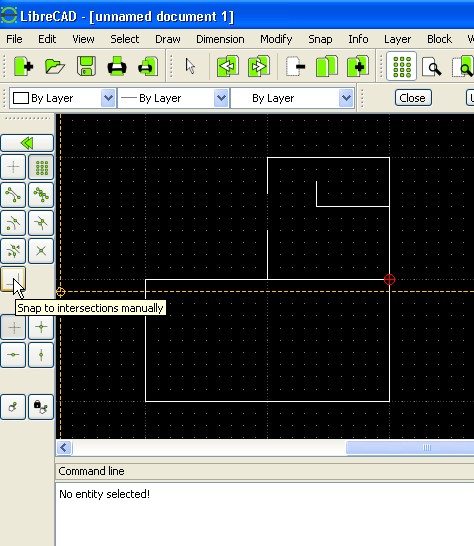Click the horizontal scrollbar thumb

click(x=410, y=447)
